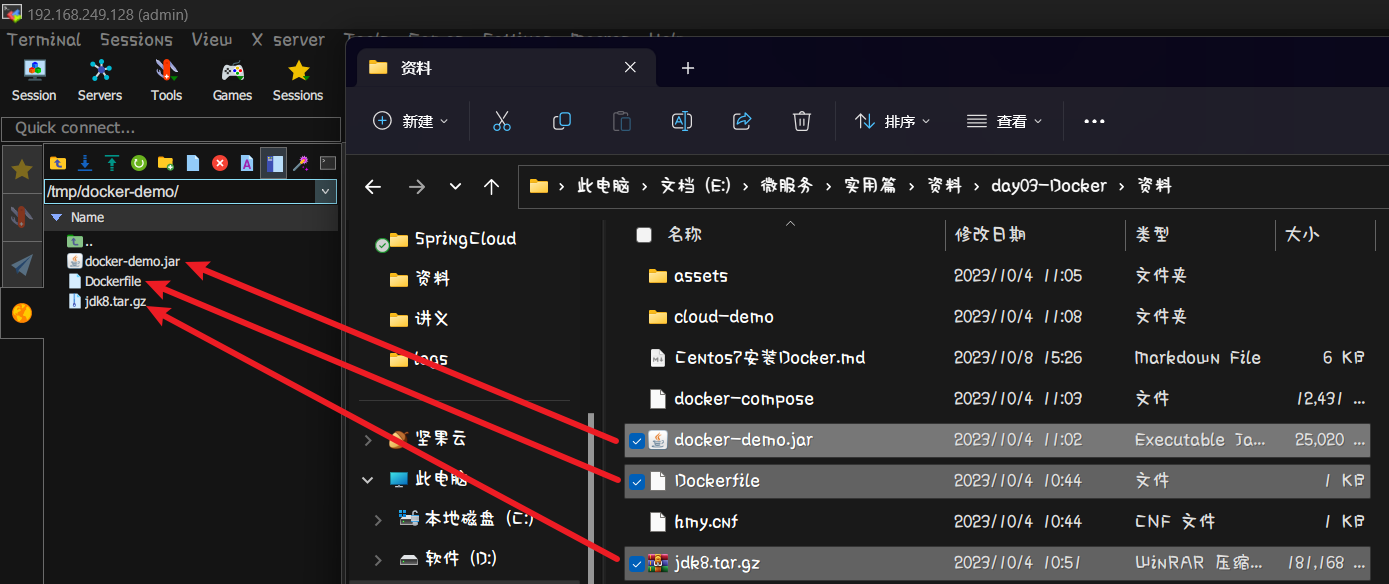Go up one folder in Explorer

click(491, 186)
